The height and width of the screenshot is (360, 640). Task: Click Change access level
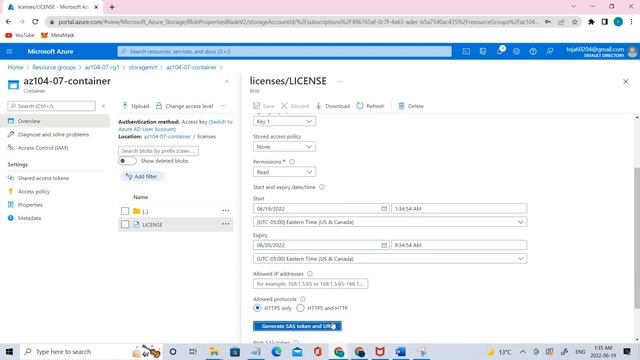[184, 106]
